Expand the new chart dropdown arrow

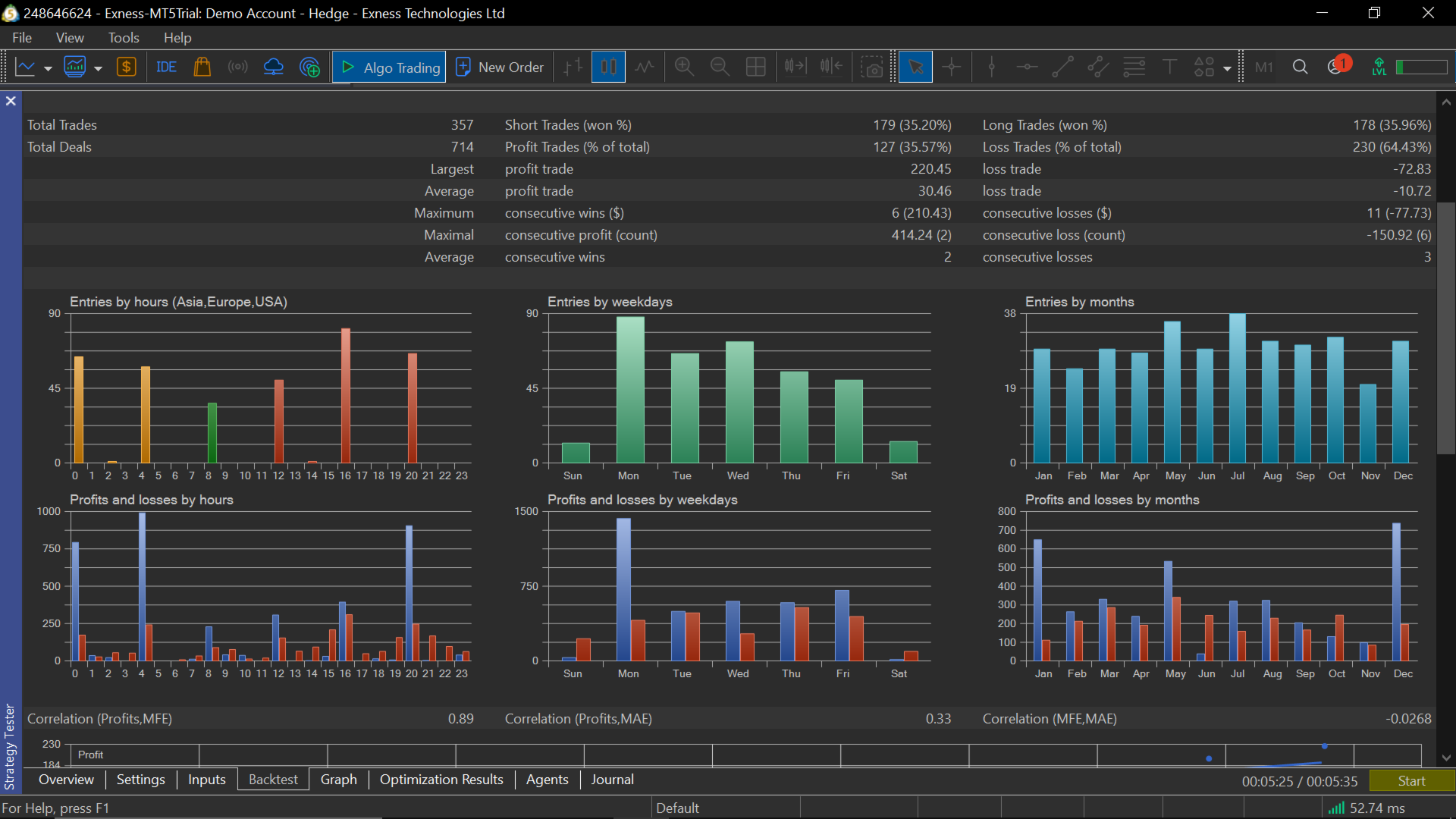48,68
